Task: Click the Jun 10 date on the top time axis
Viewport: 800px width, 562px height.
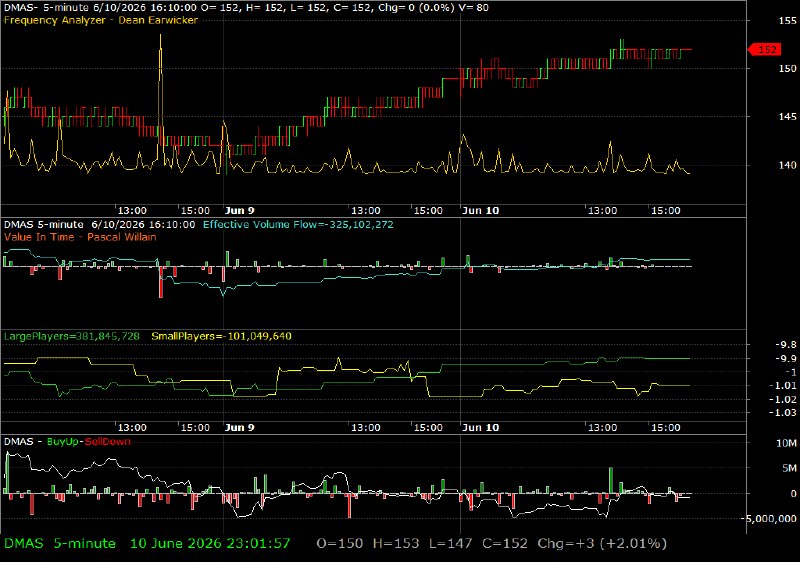Action: tap(480, 211)
